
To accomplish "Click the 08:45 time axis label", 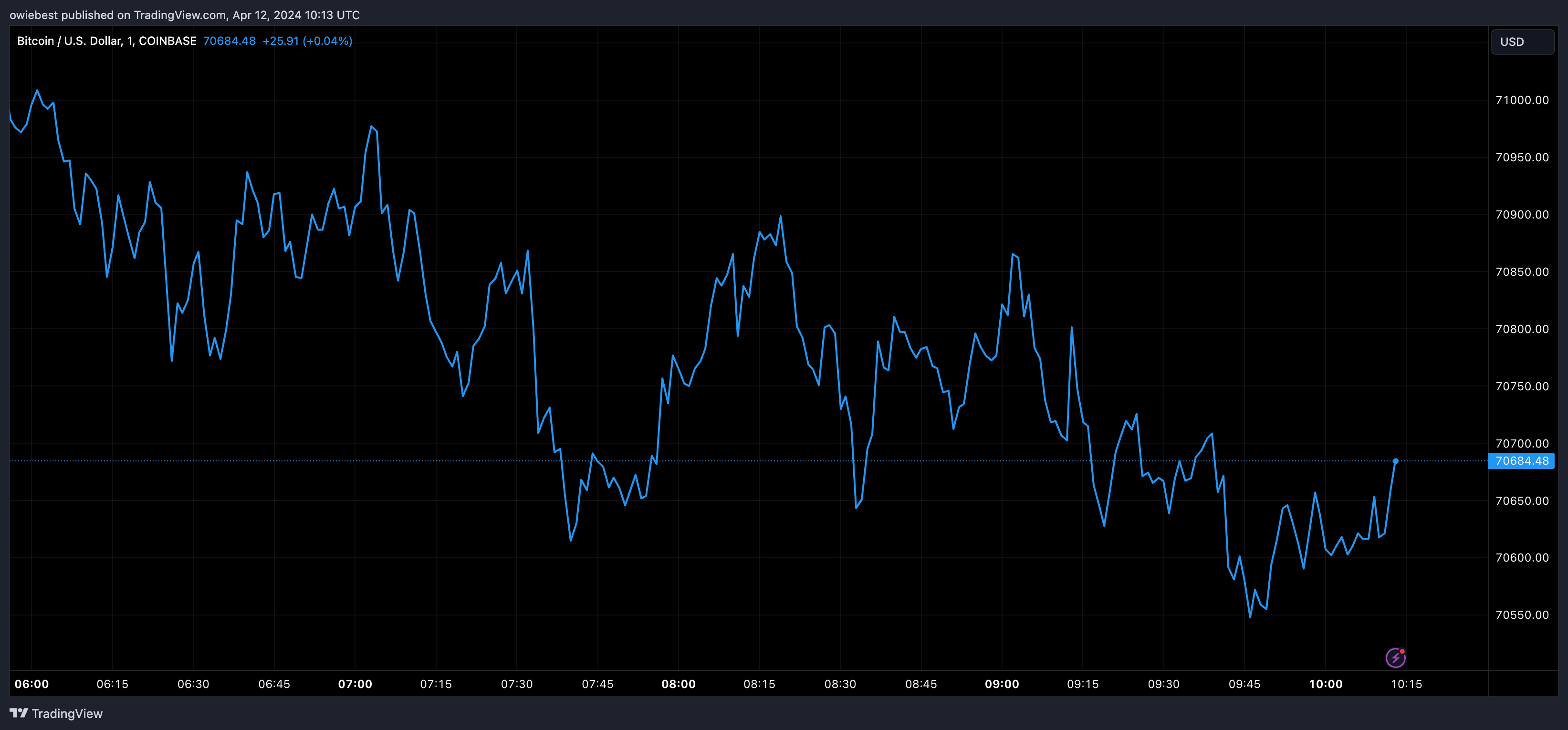I will pos(921,684).
